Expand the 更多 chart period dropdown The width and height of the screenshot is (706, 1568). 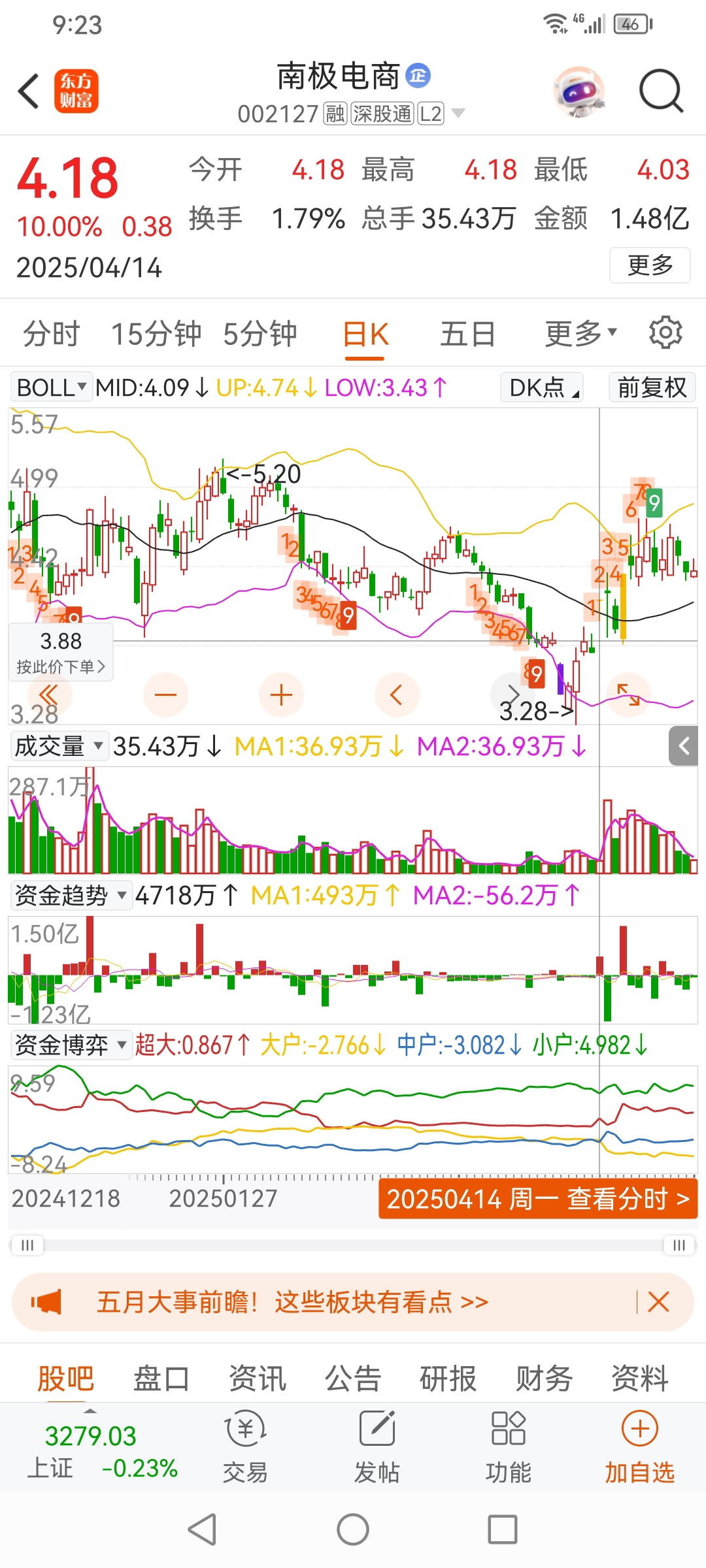580,333
